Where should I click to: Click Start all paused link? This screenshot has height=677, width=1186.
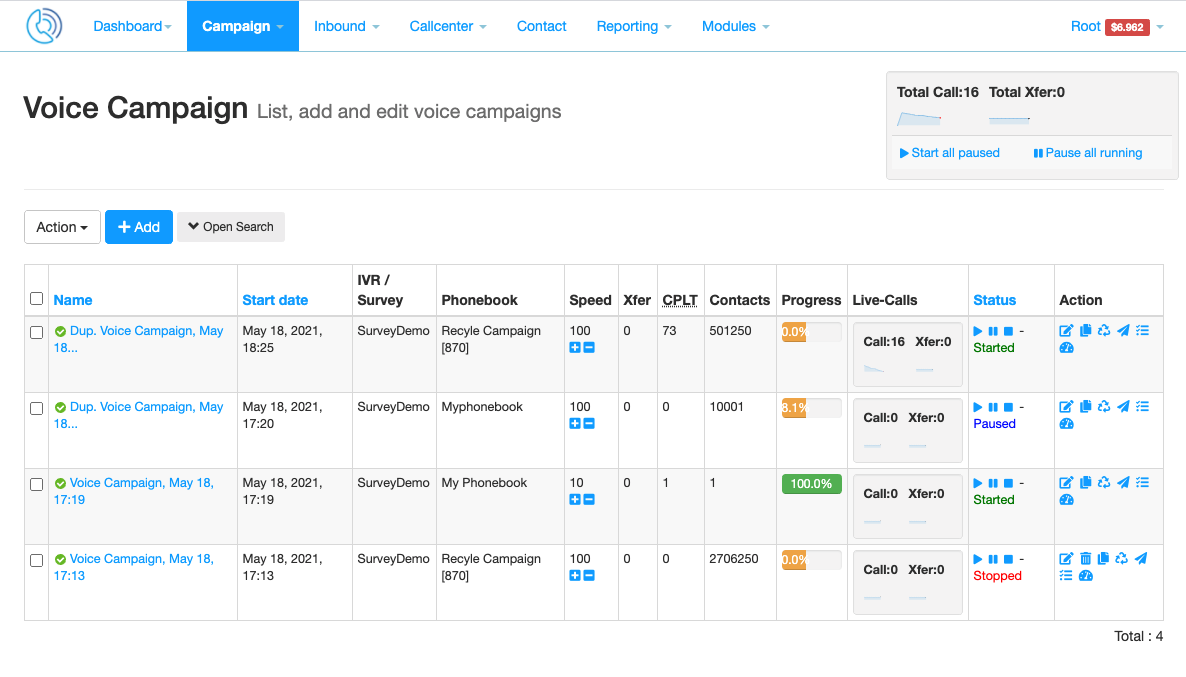click(948, 152)
